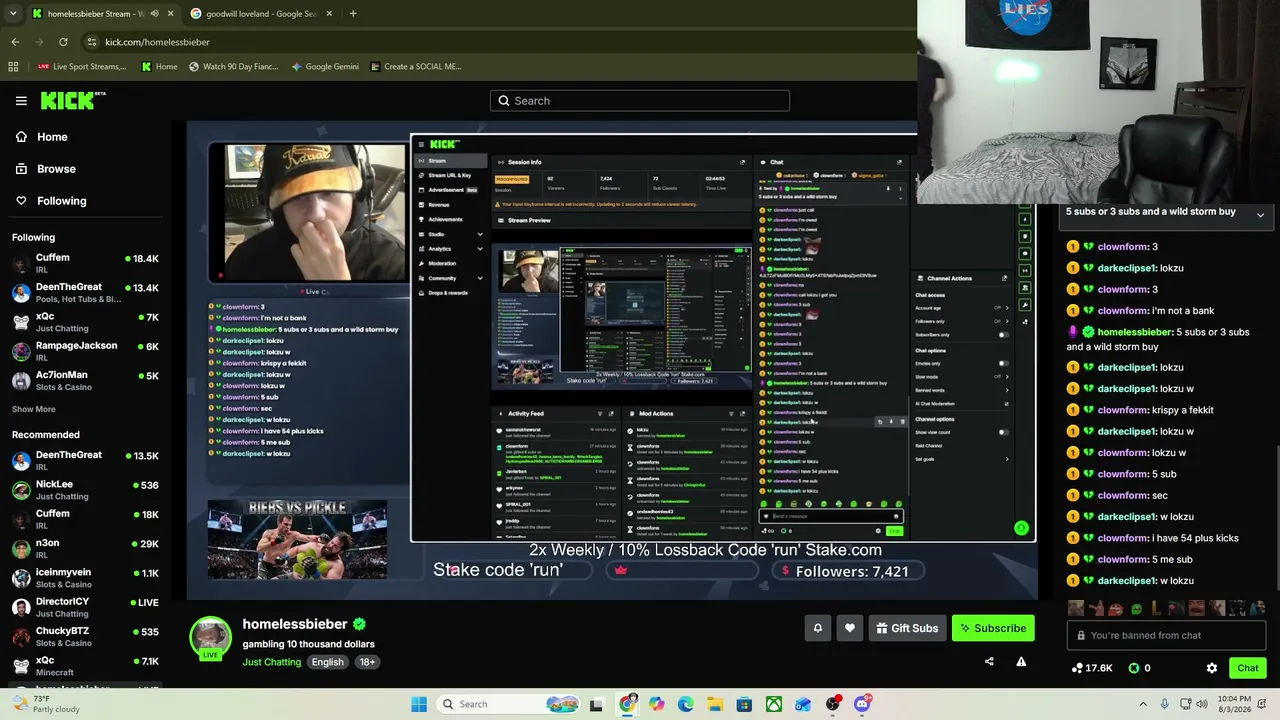Click homelessbieber's live profile avatar
Viewport: 1280px width, 720px height.
coord(211,639)
